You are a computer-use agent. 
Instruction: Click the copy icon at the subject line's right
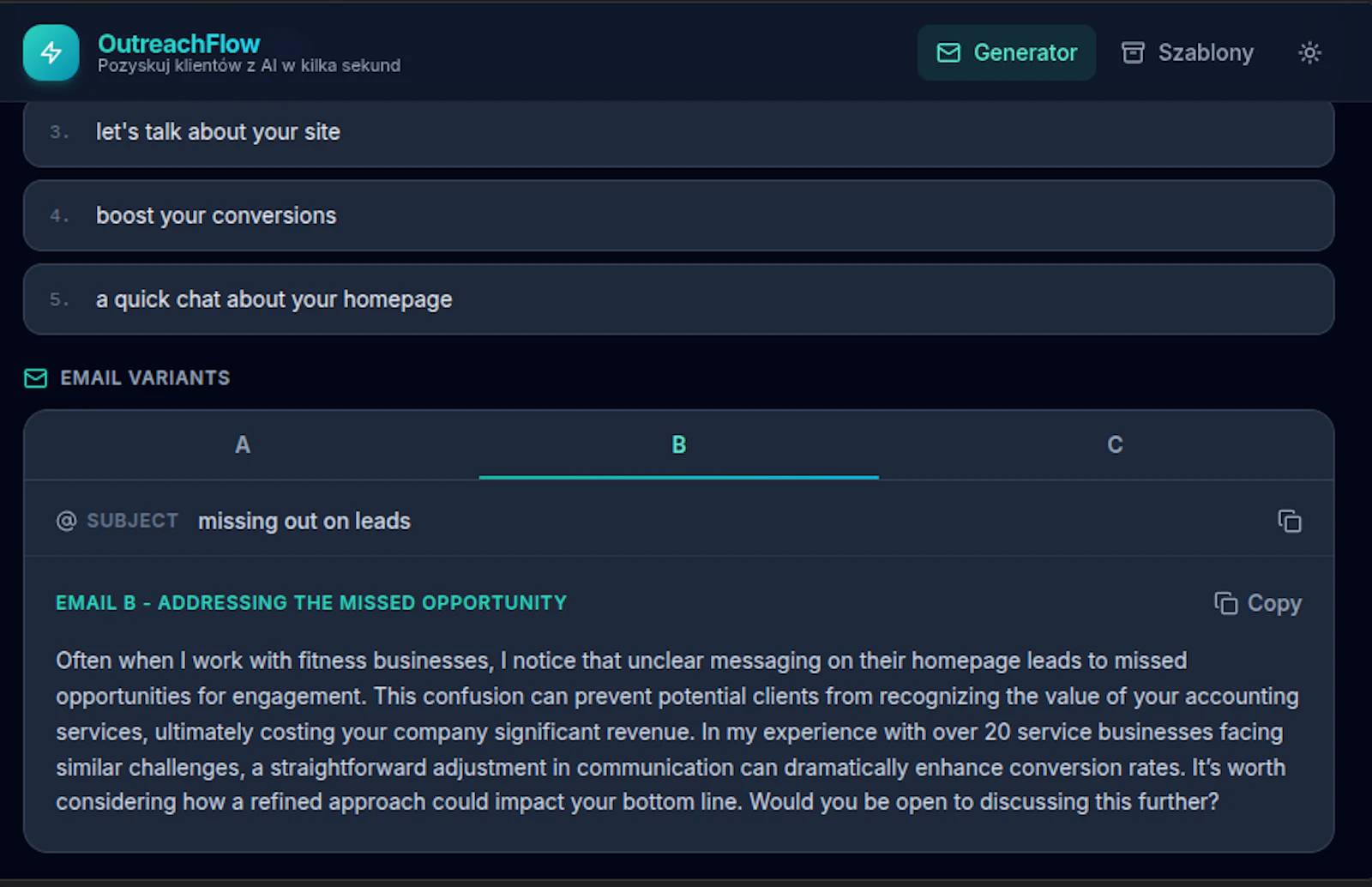[x=1289, y=521]
